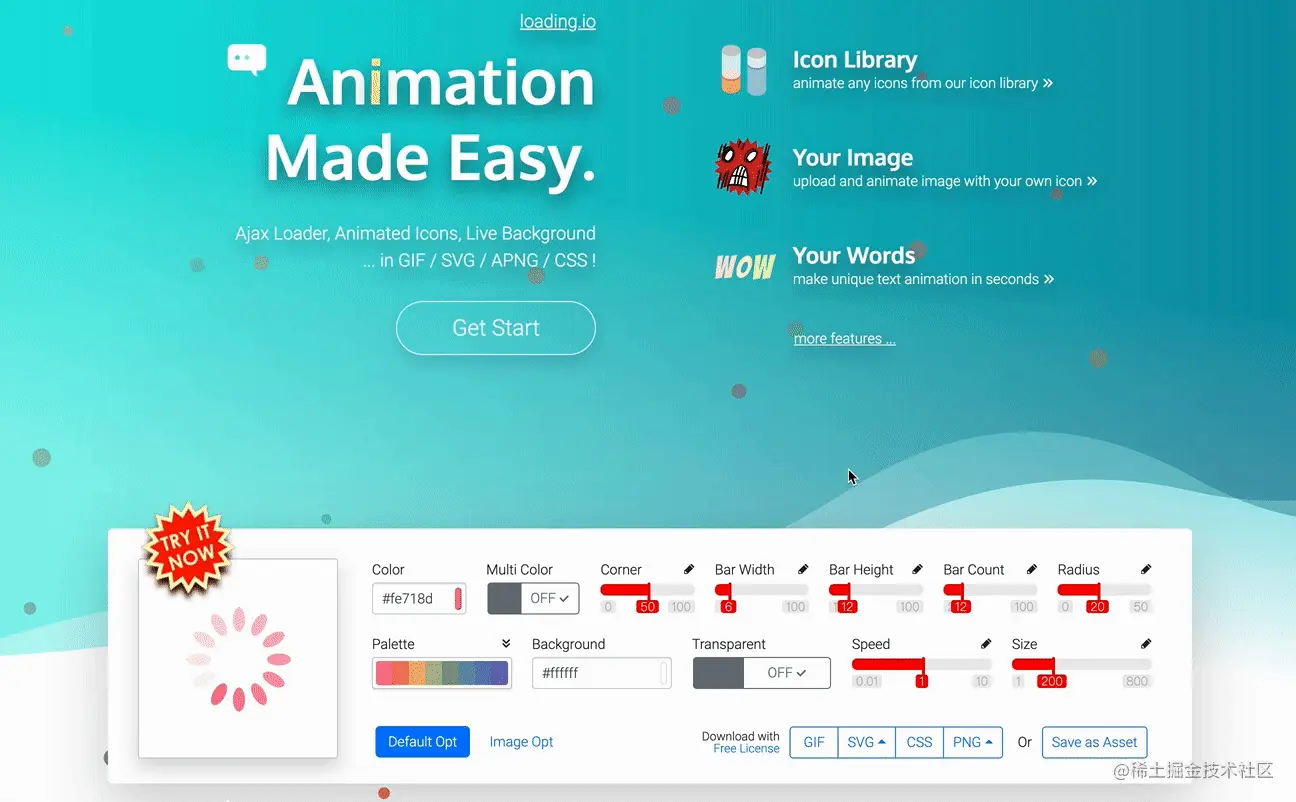Click the Icon Library jars icon
Screen dimensions: 1296x802
coord(744,70)
